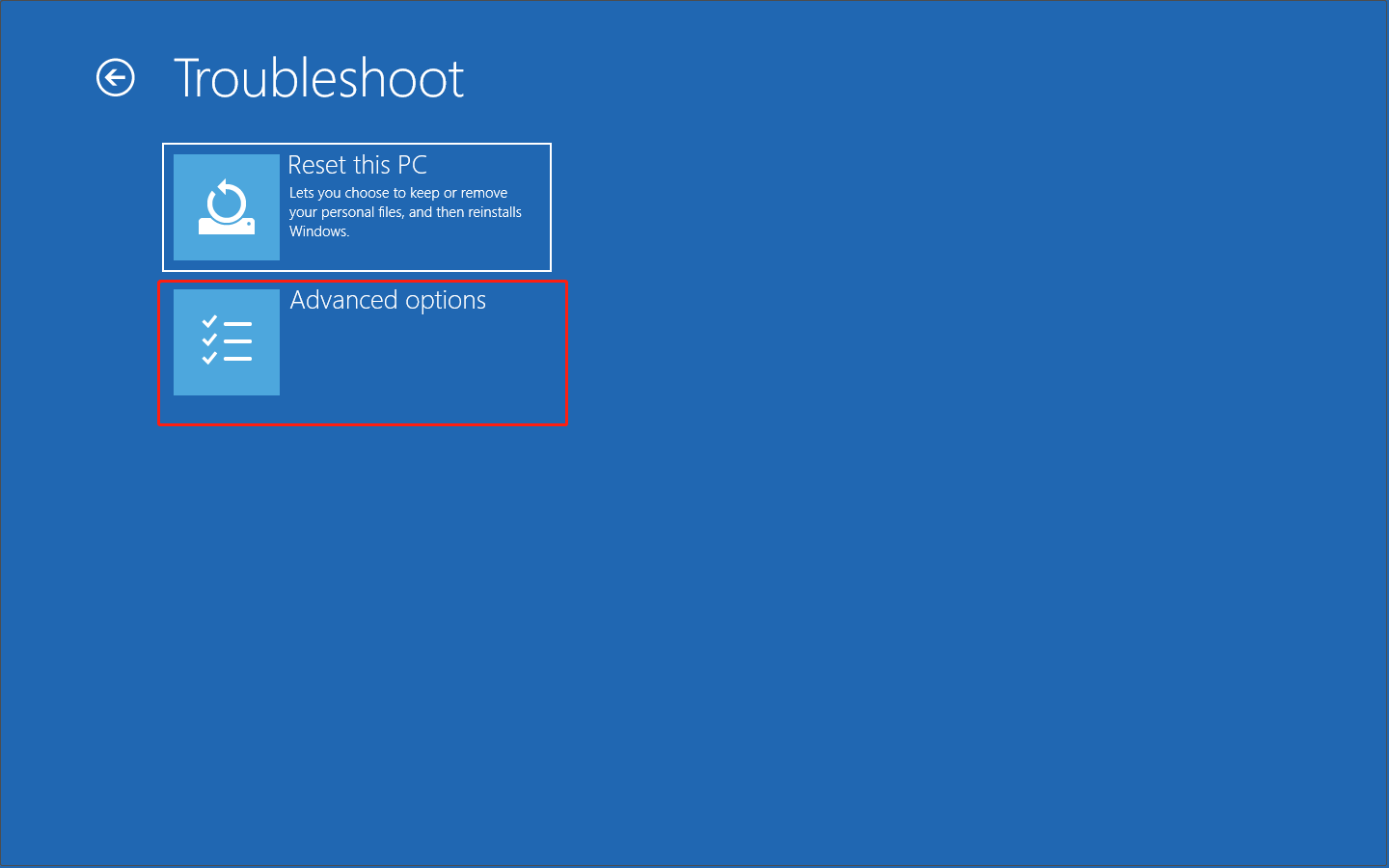
Task: Go back using the circled left arrow
Action: coord(116,78)
